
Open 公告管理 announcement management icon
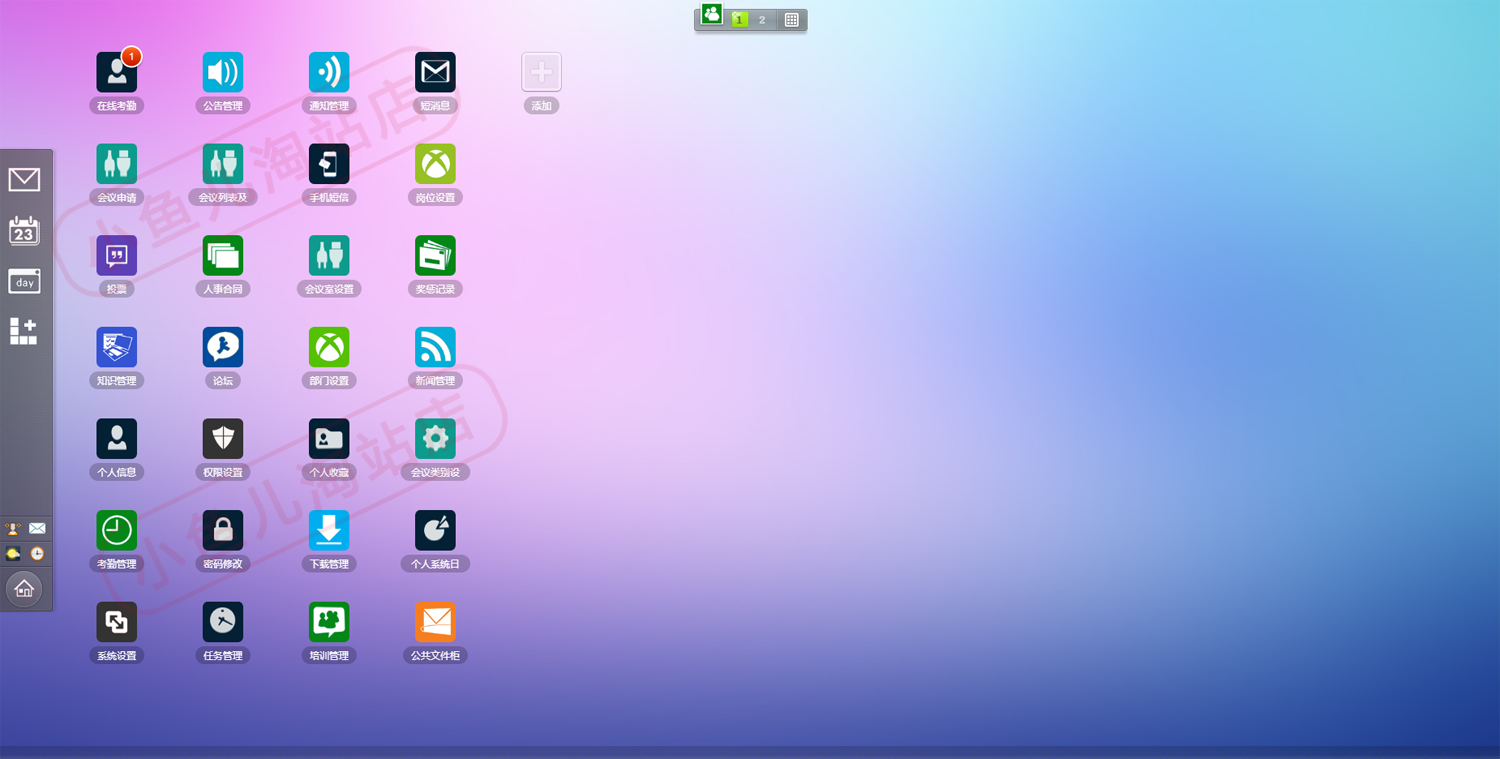[223, 73]
